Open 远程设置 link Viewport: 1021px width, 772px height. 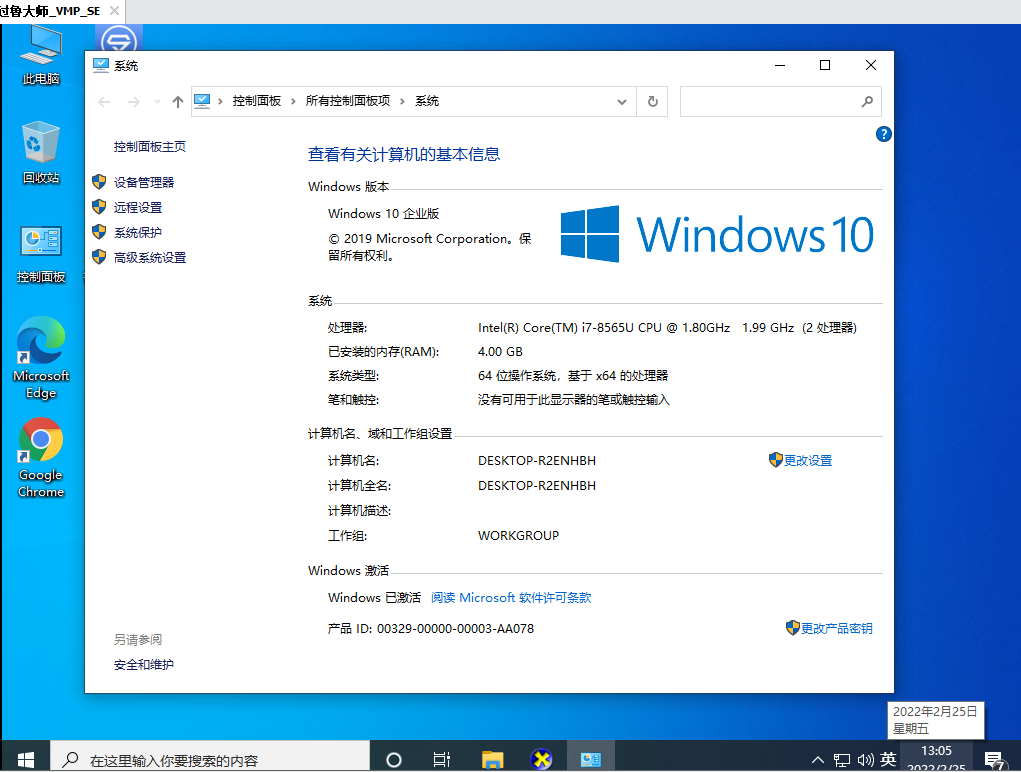pos(138,208)
